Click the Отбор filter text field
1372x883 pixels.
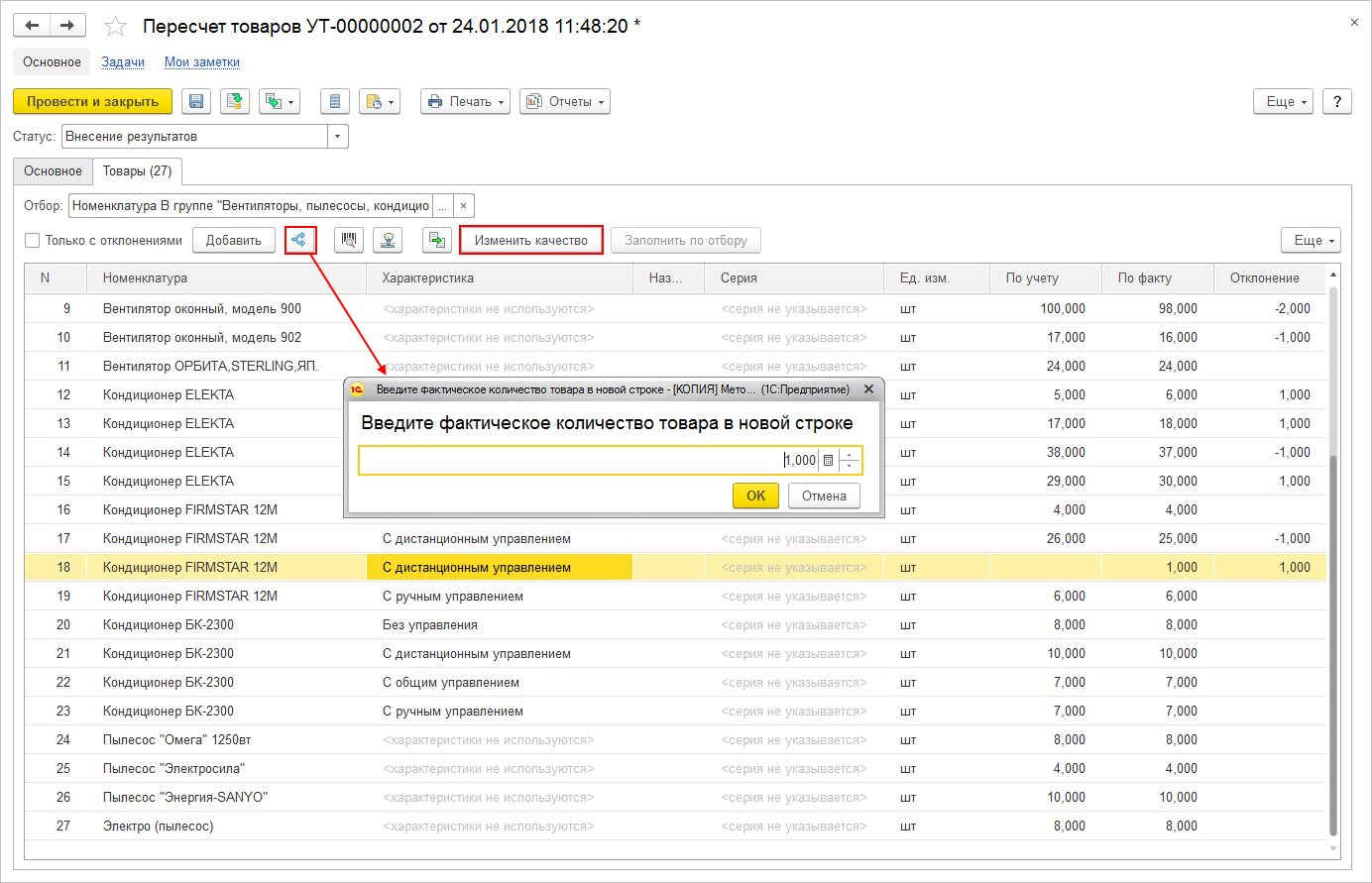[x=251, y=206]
